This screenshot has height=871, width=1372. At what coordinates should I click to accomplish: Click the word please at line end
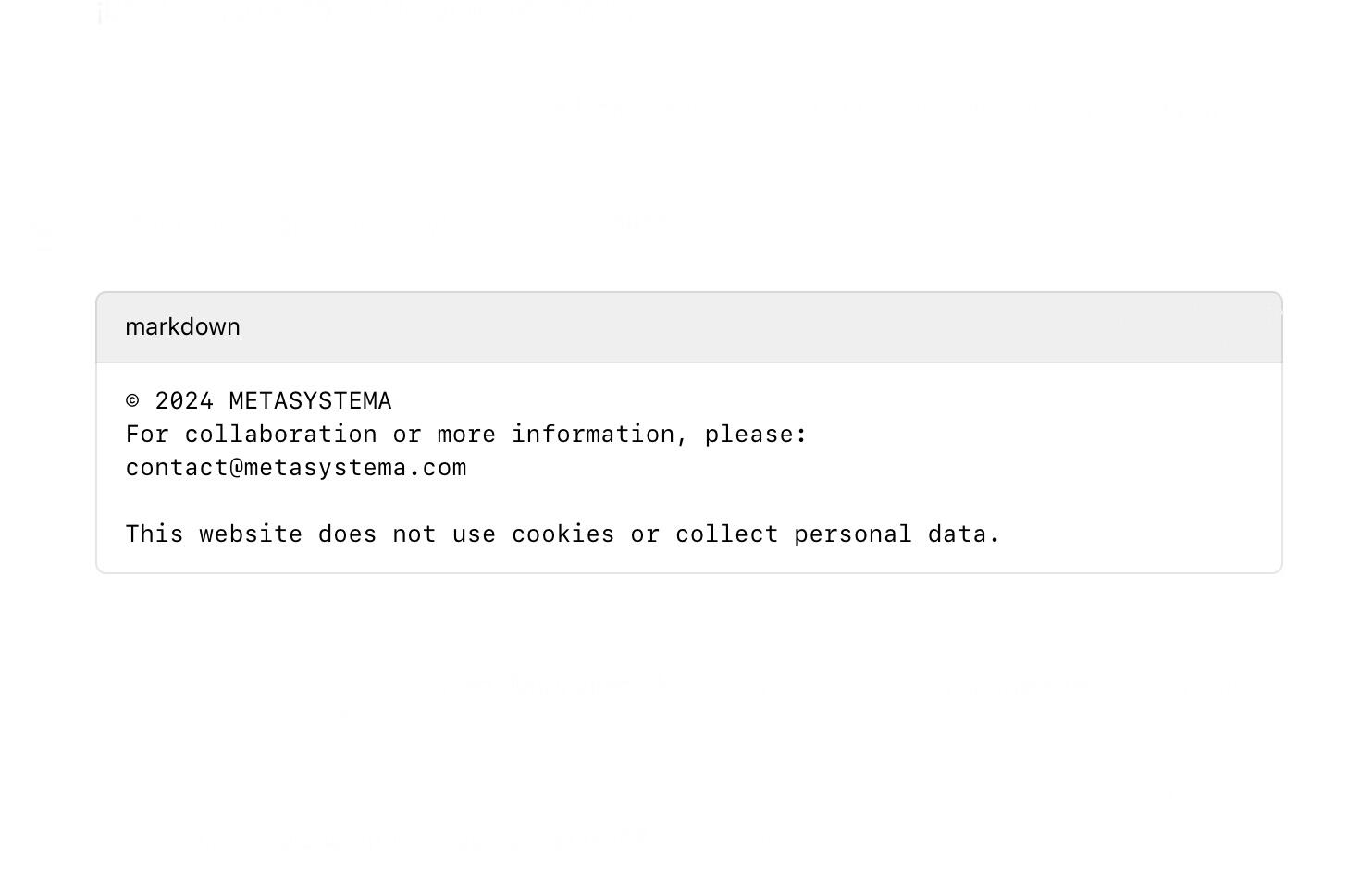(x=749, y=435)
